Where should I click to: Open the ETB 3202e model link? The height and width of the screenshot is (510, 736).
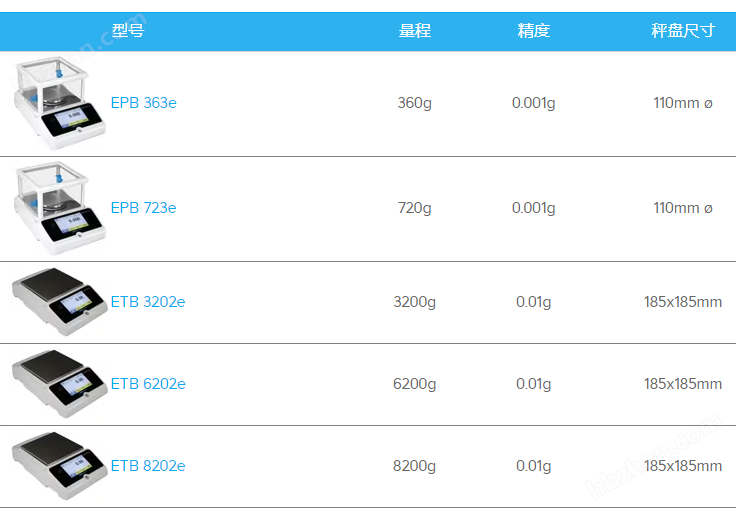(148, 302)
